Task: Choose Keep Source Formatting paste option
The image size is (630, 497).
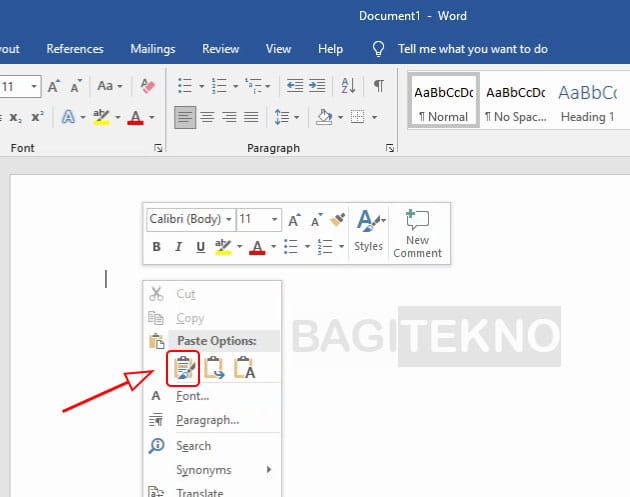Action: pyautogui.click(x=183, y=368)
